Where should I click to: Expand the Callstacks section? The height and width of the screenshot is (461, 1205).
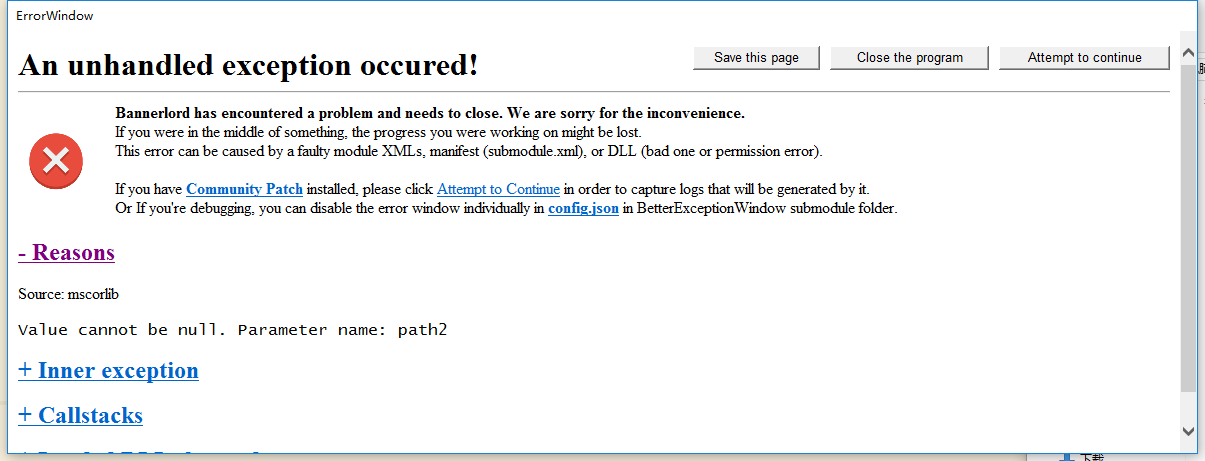(x=80, y=415)
